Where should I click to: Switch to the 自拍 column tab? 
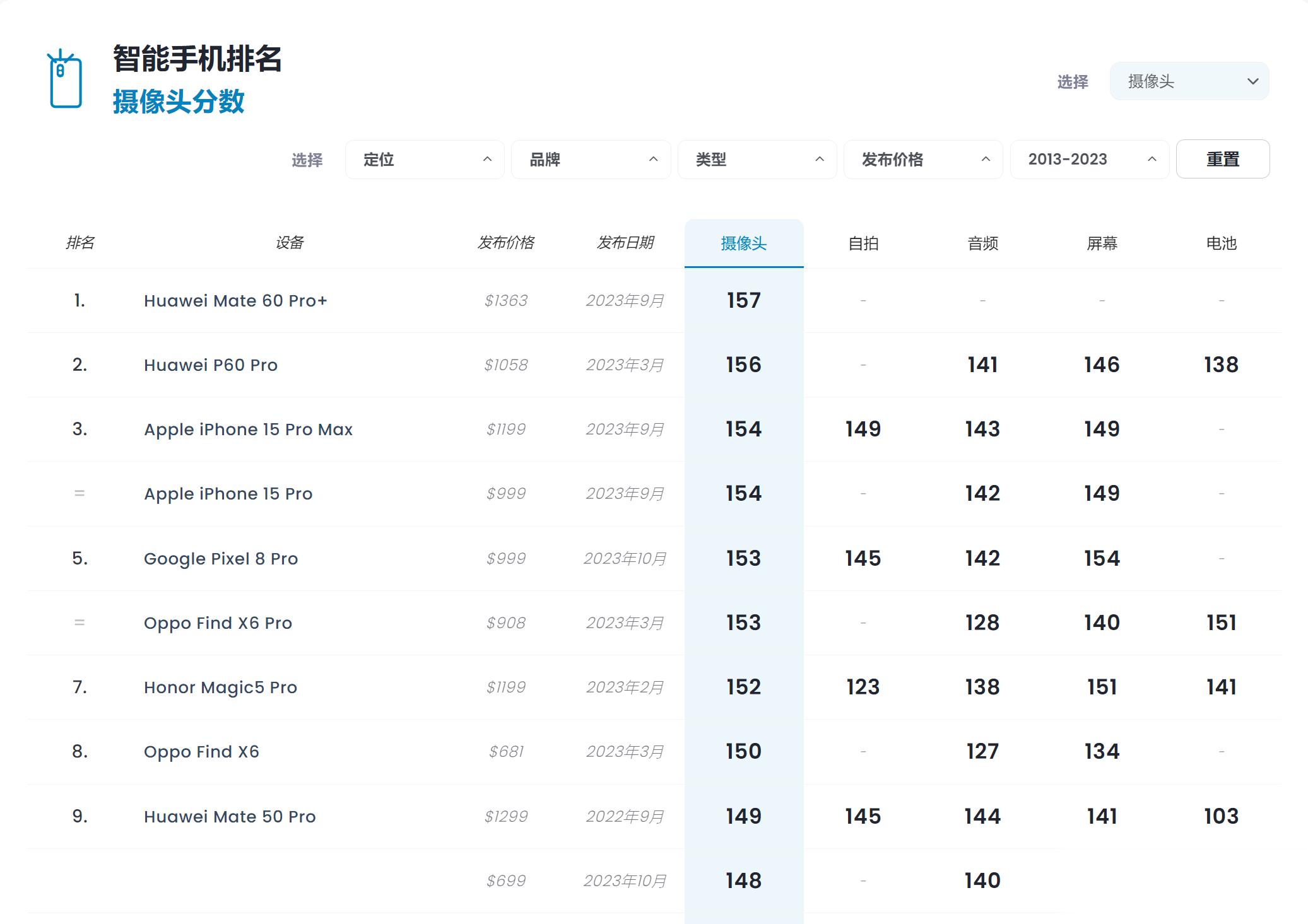(863, 243)
